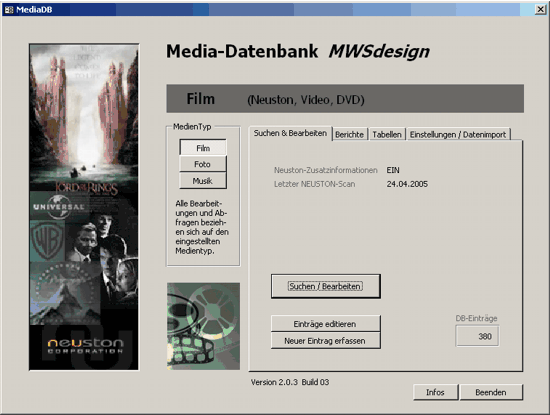Click the DB-Einträge count field

tap(477, 336)
